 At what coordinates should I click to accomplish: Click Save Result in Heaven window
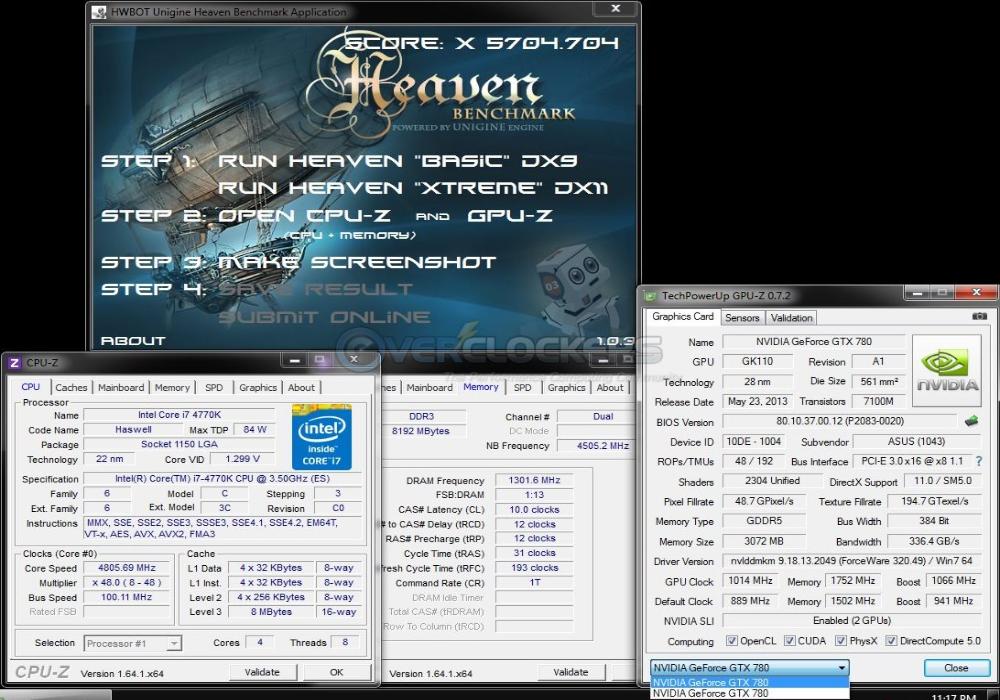[x=316, y=289]
